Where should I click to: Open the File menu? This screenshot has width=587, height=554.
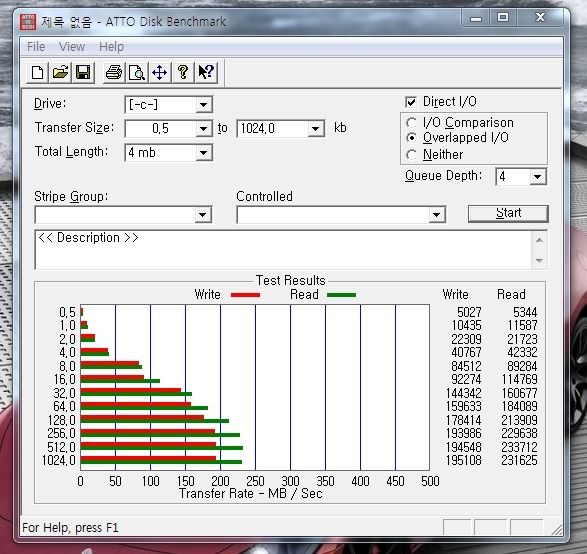36,47
